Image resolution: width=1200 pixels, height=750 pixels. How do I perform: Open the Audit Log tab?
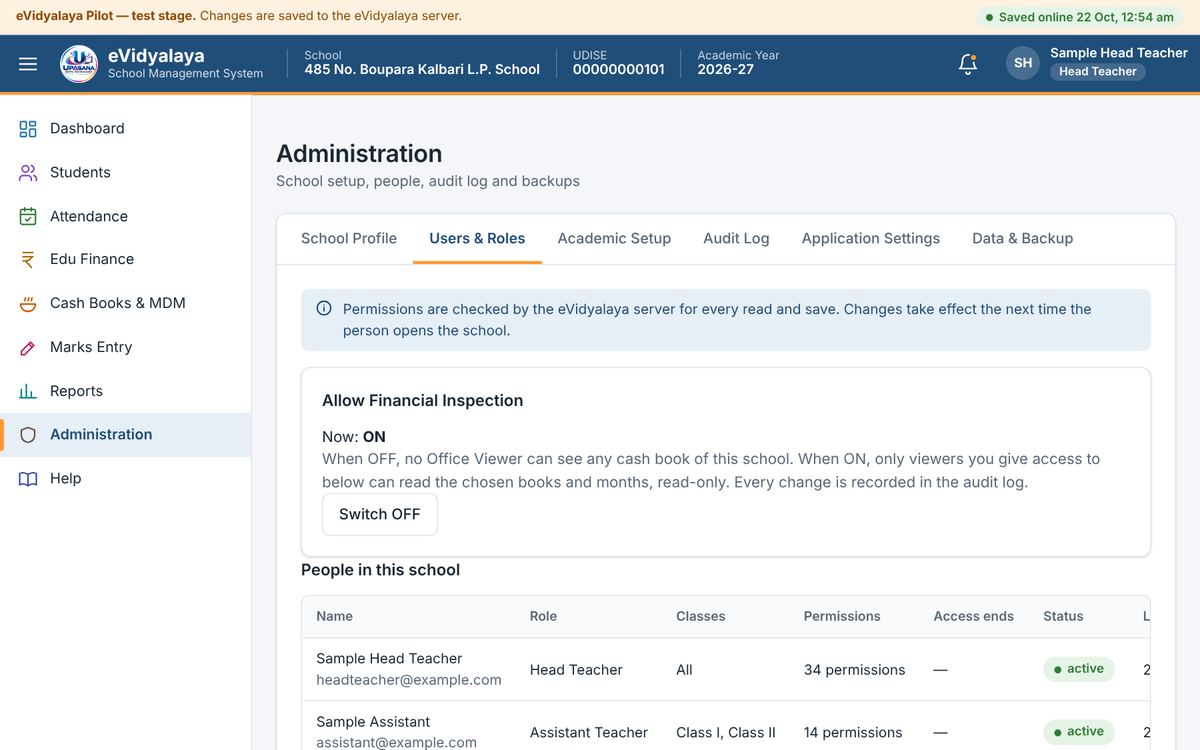736,238
